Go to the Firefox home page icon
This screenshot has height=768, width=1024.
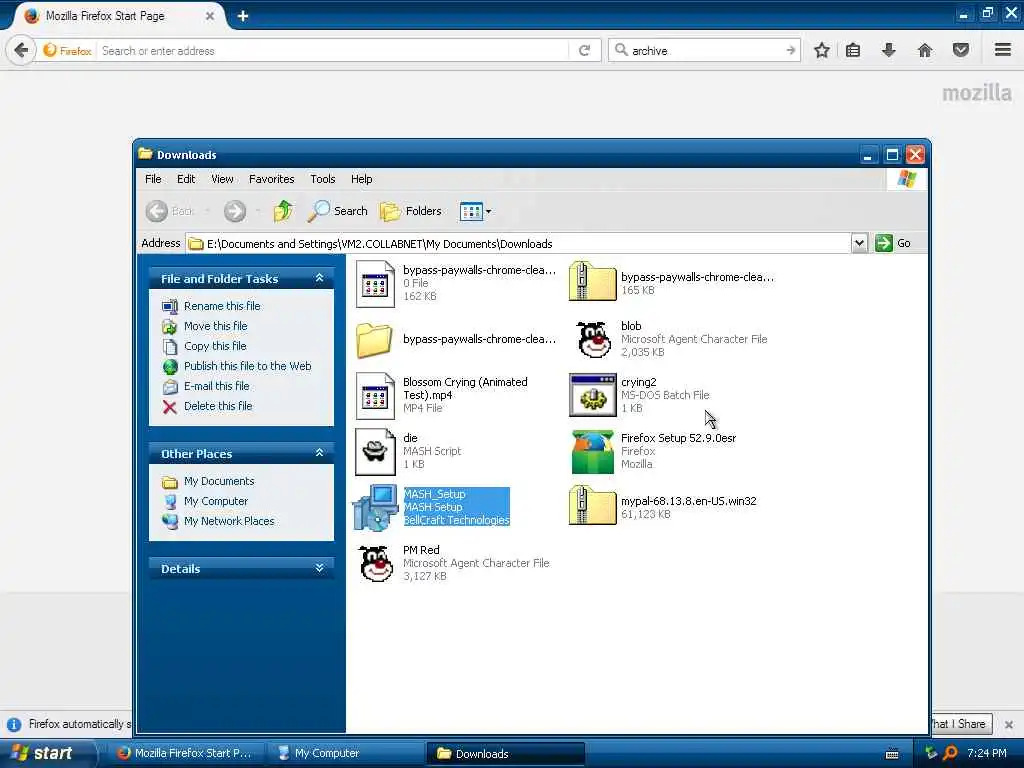point(925,50)
